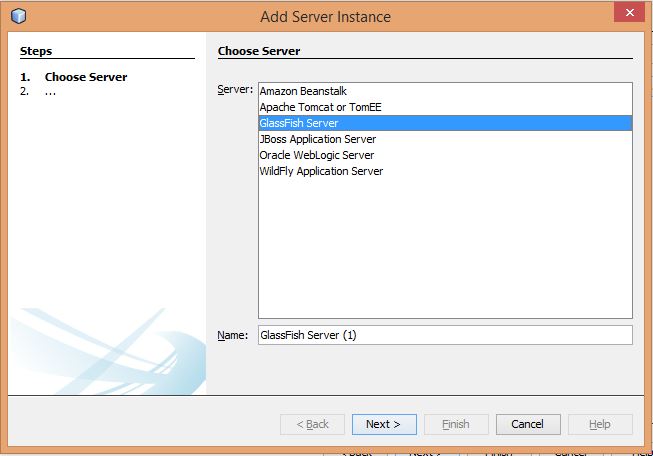Click the < Back button
Screen dimensions: 653x456
(313, 424)
